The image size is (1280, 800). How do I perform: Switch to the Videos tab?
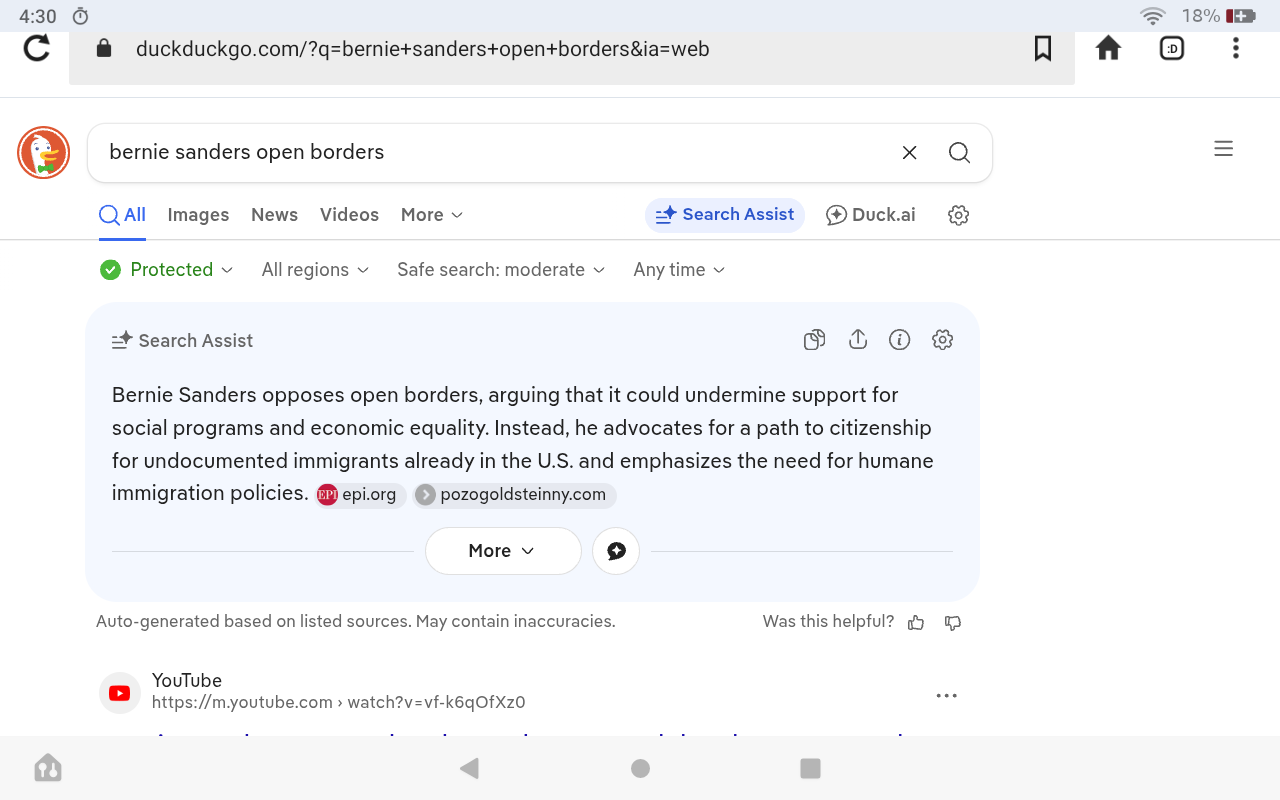[349, 215]
